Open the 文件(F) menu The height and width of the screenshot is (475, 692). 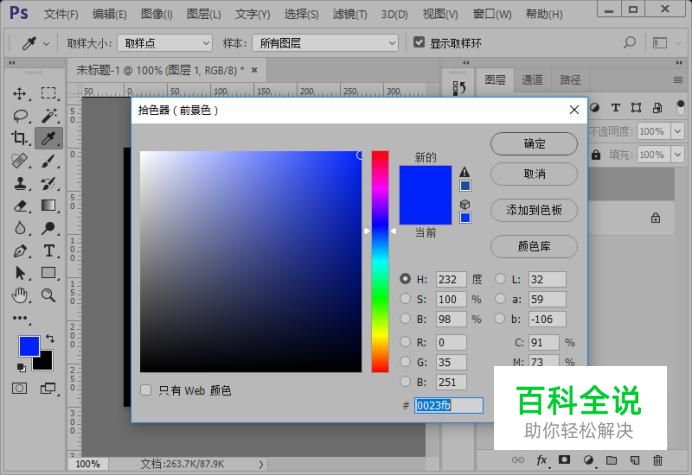(61, 14)
